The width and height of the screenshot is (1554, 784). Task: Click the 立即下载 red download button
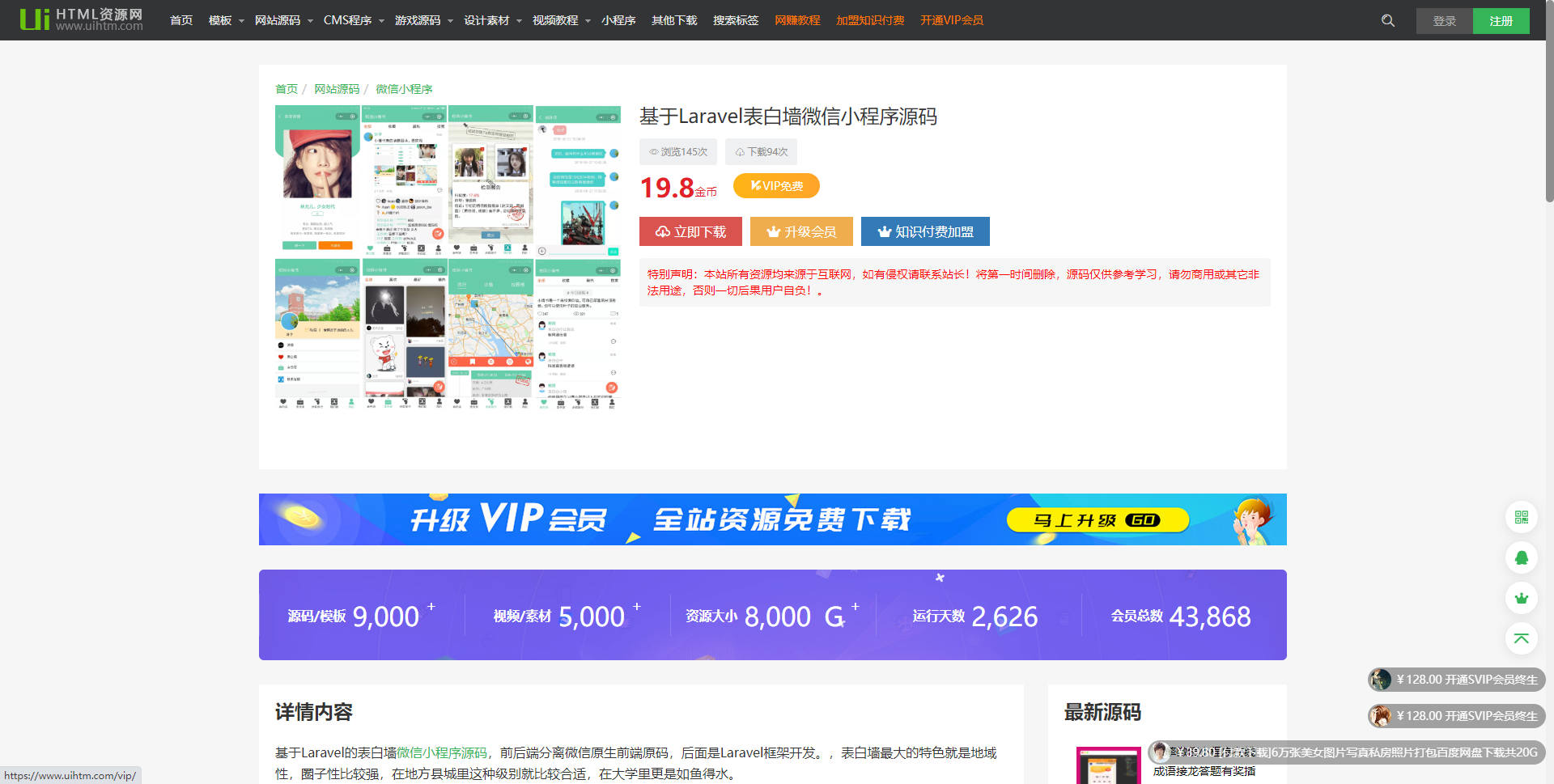[690, 231]
